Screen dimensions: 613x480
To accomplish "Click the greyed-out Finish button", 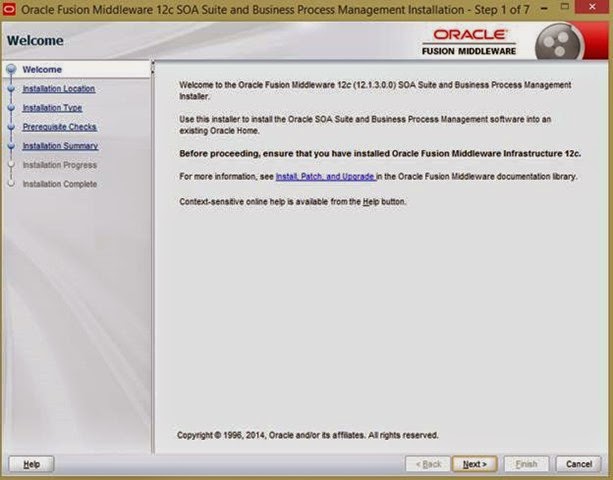I will 526,464.
